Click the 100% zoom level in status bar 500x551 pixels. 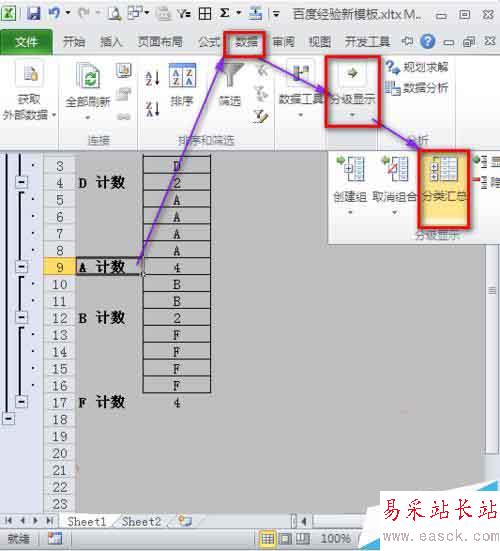pyautogui.click(x=336, y=538)
